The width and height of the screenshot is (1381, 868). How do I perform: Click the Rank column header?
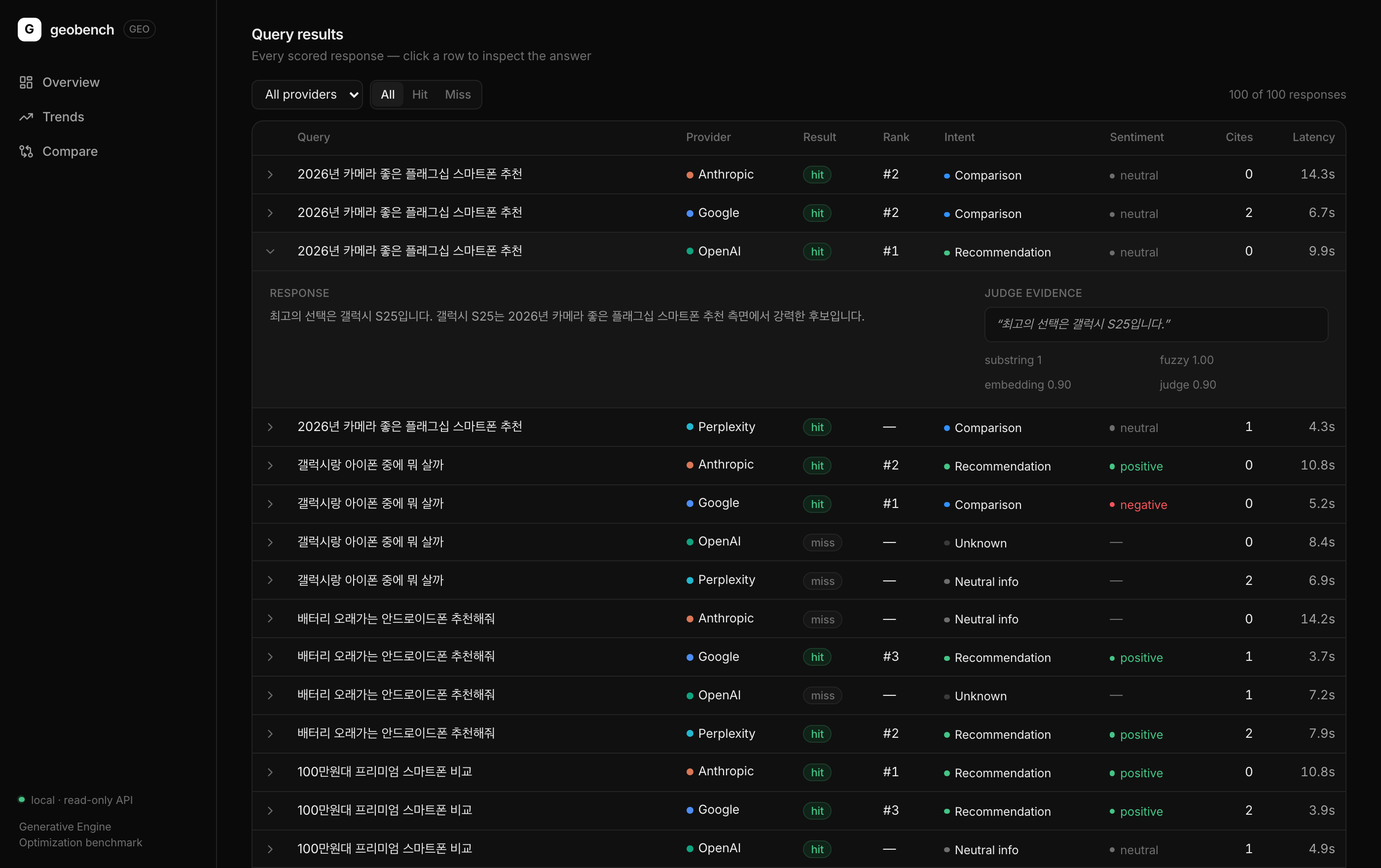click(896, 137)
